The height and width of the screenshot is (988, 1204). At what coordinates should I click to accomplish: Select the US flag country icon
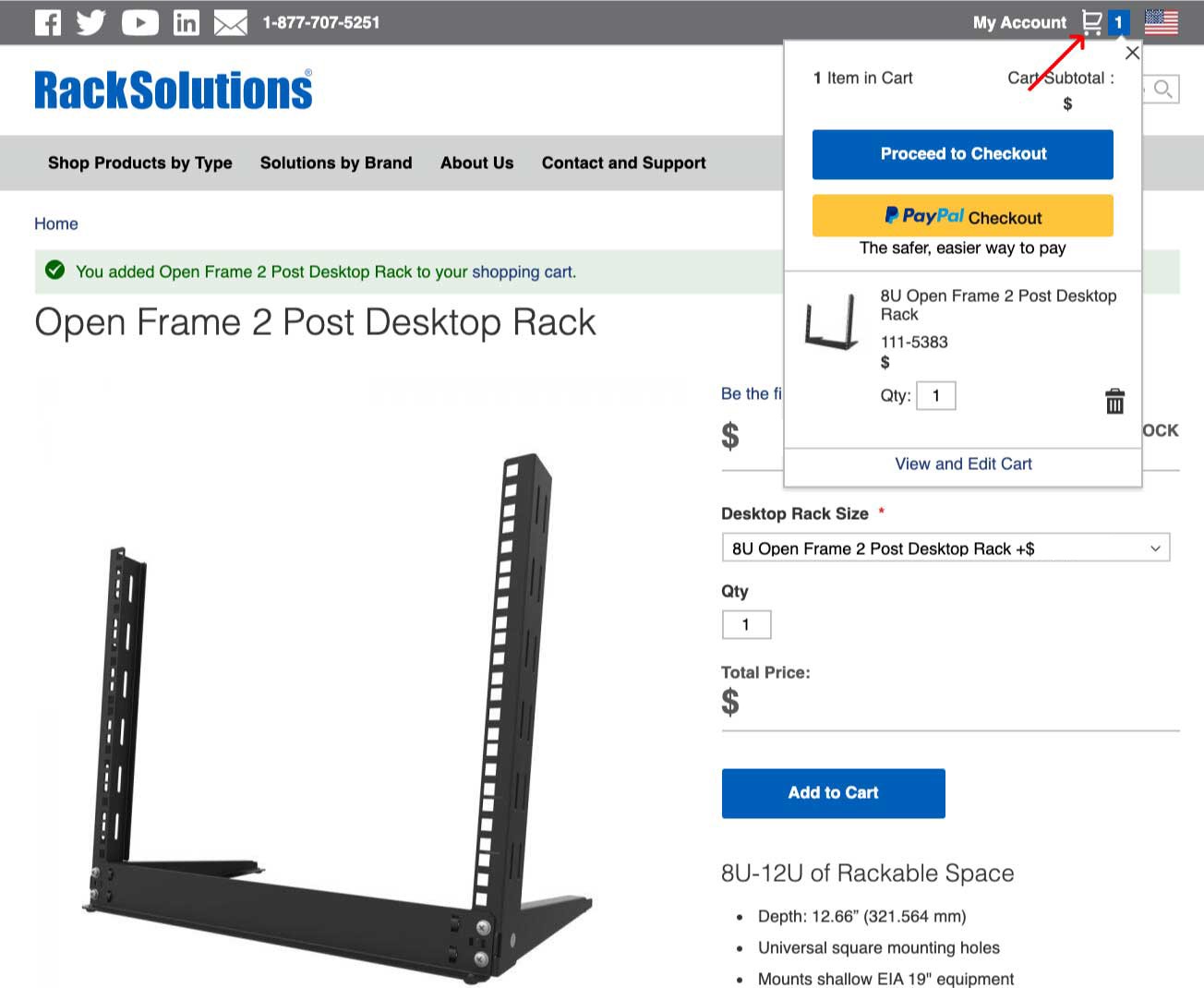(x=1162, y=22)
